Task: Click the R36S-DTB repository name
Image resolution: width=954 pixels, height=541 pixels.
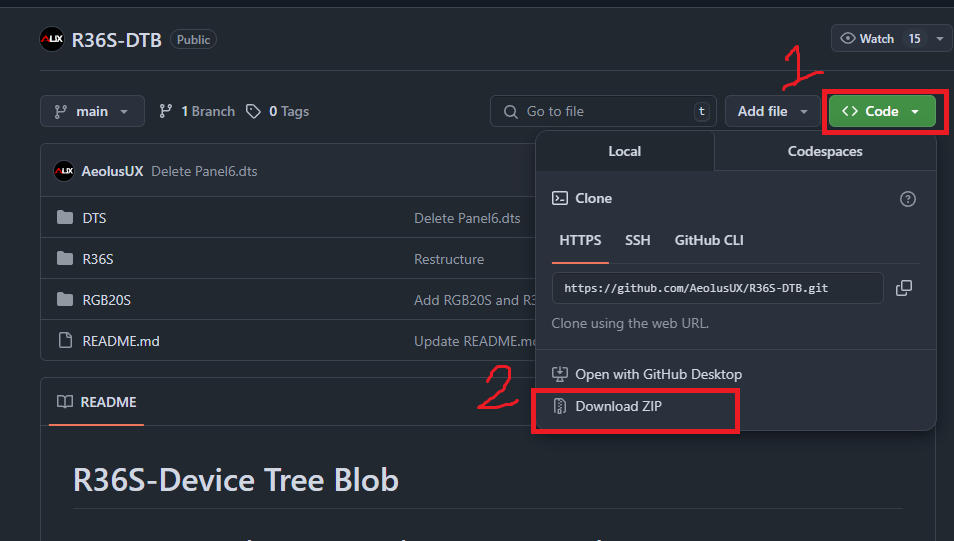Action: (x=117, y=40)
